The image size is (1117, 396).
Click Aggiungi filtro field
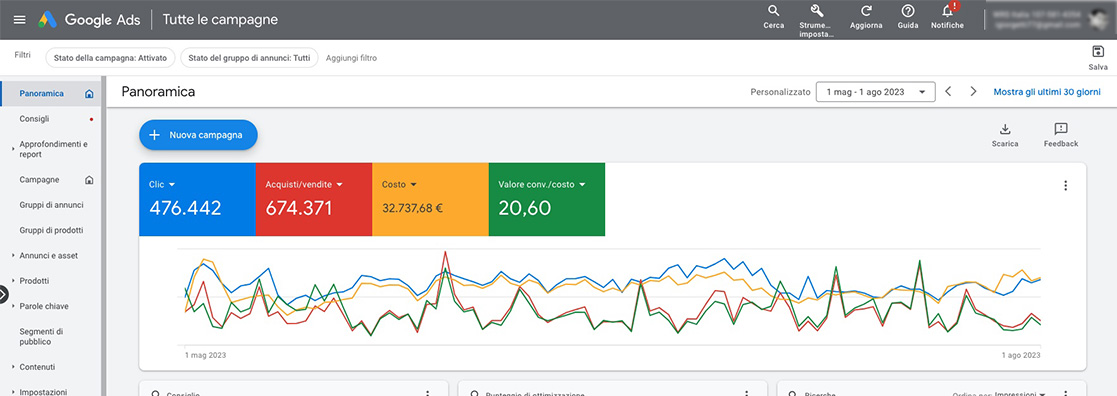click(x=351, y=58)
